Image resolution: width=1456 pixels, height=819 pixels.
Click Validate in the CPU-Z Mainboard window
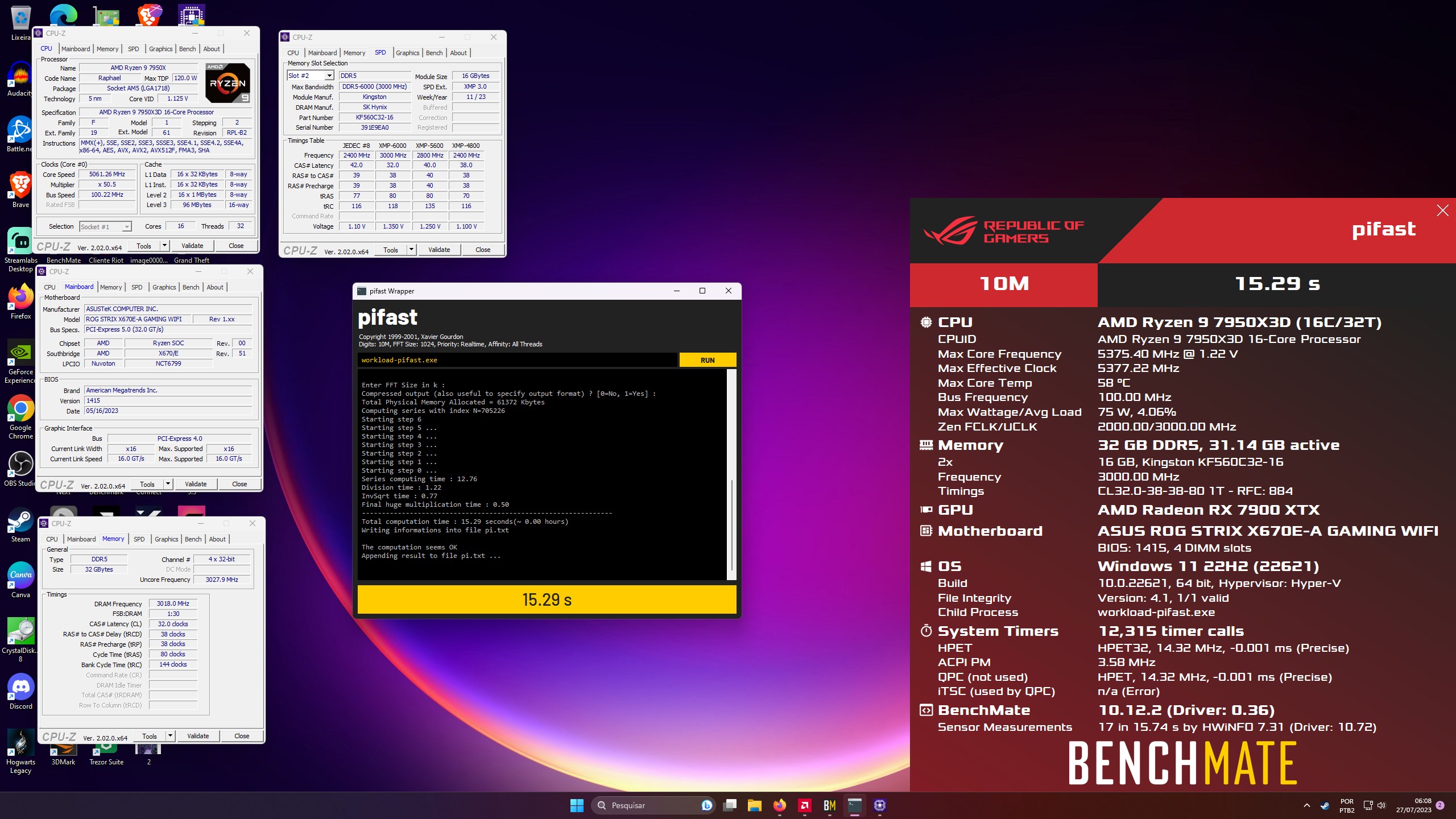[196, 484]
